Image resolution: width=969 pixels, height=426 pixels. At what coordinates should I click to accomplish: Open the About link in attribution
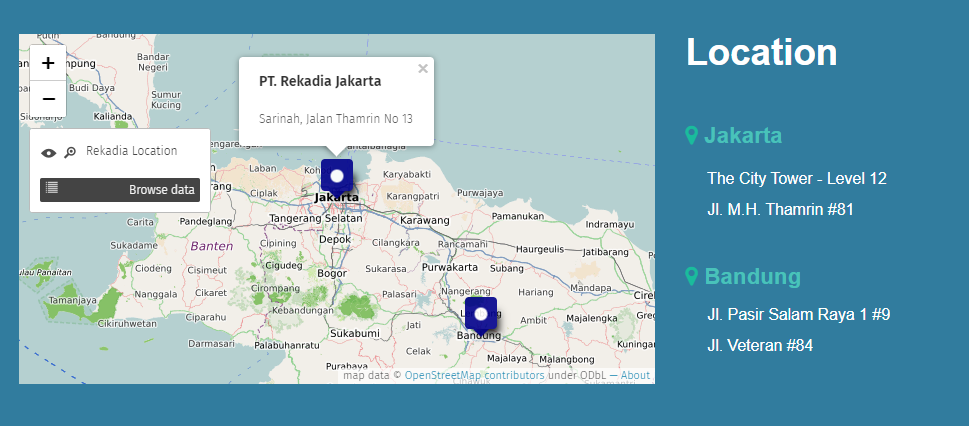tap(635, 376)
